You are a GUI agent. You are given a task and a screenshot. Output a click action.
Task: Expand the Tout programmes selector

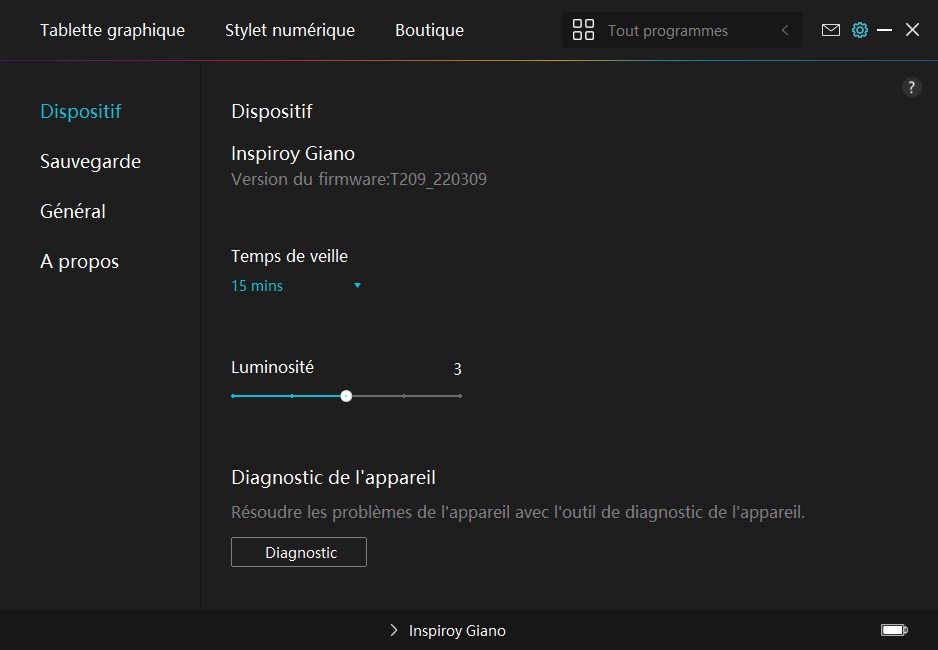667,31
